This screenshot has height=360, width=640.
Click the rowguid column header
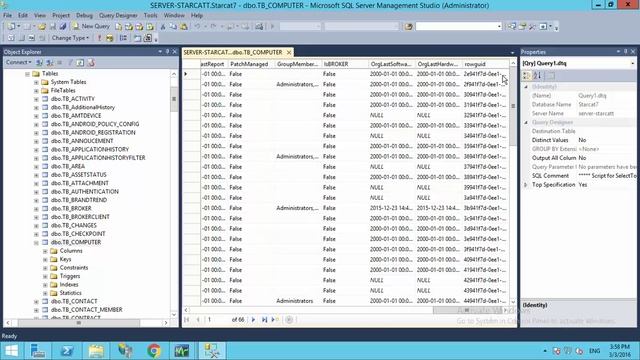(485, 64)
